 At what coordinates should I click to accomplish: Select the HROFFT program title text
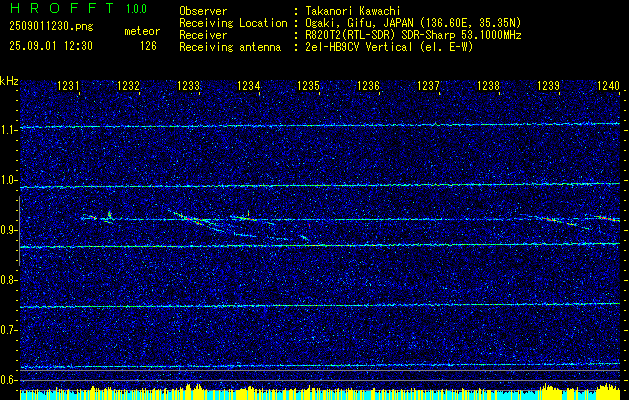tap(62, 8)
